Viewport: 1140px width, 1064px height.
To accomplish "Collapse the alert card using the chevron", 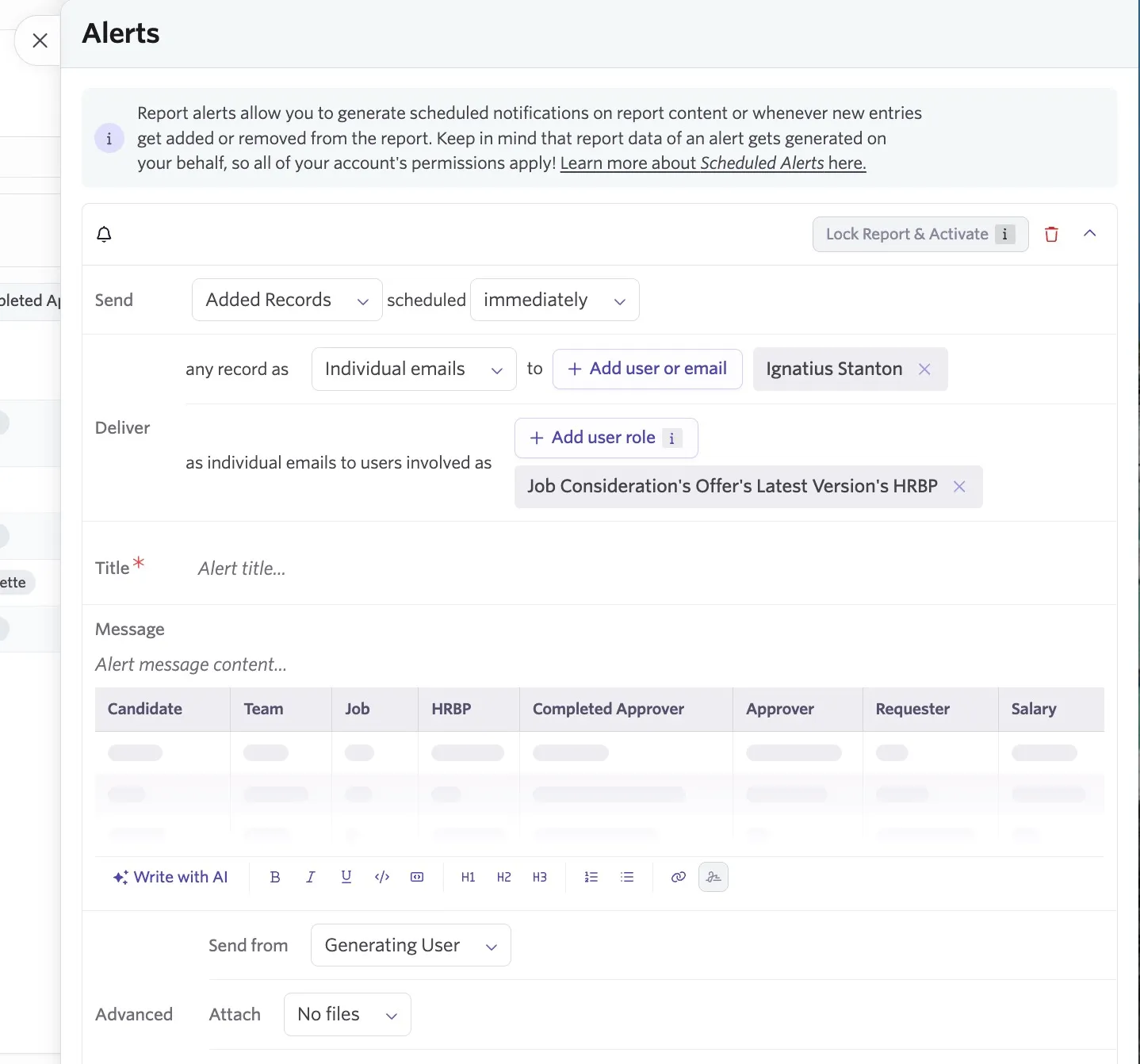I will point(1090,233).
